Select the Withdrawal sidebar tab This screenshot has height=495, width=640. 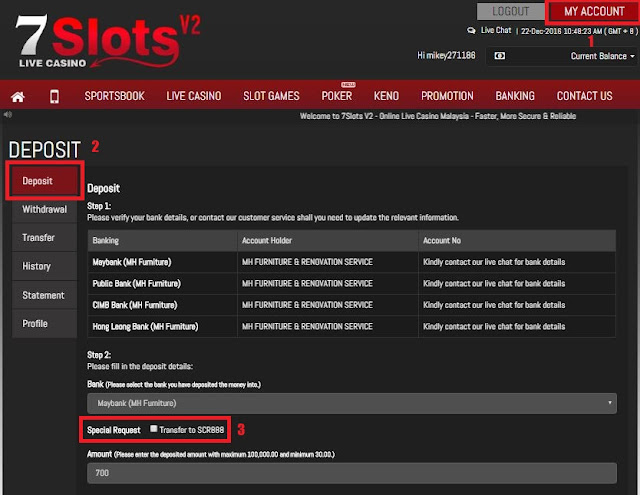coord(44,209)
